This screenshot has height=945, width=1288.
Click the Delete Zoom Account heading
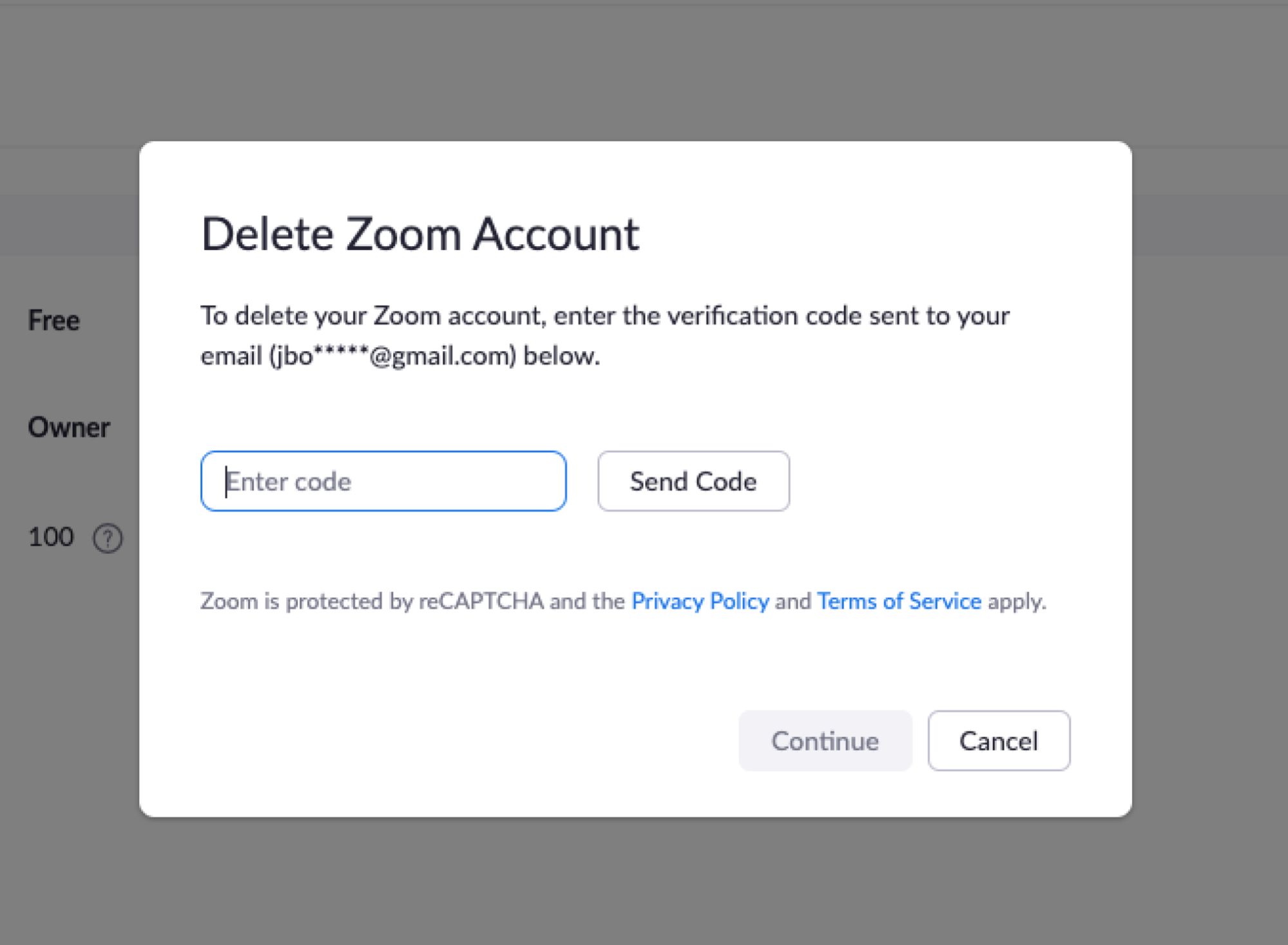pyautogui.click(x=420, y=234)
